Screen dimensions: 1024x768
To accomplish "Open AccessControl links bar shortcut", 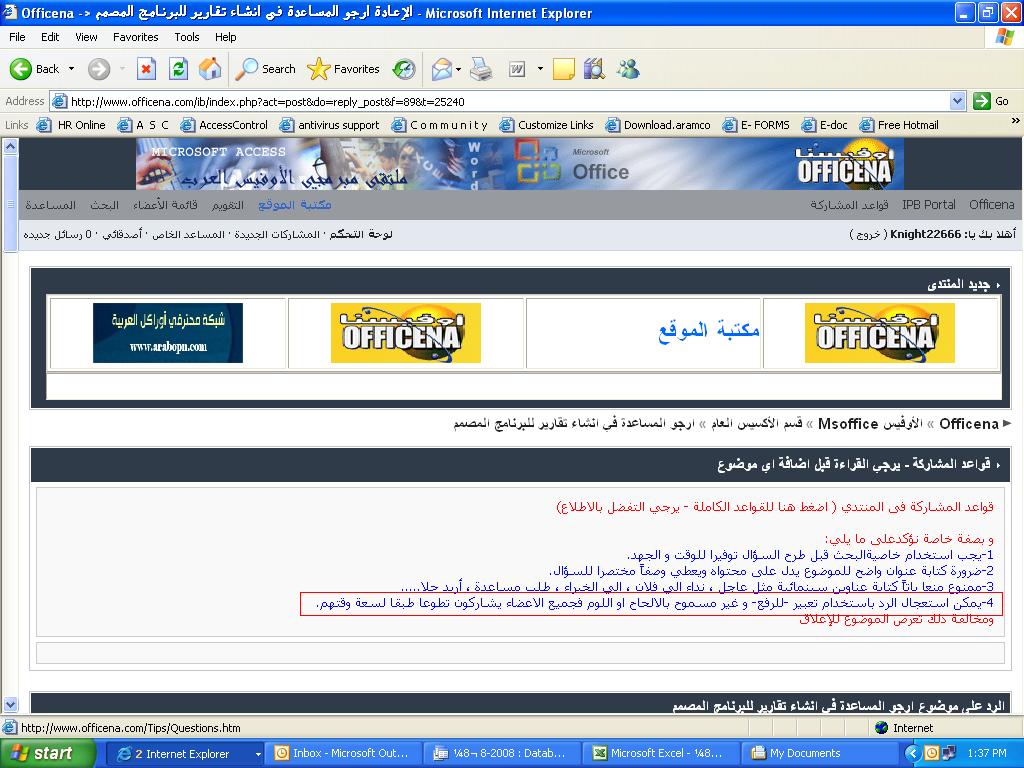I will click(x=224, y=125).
